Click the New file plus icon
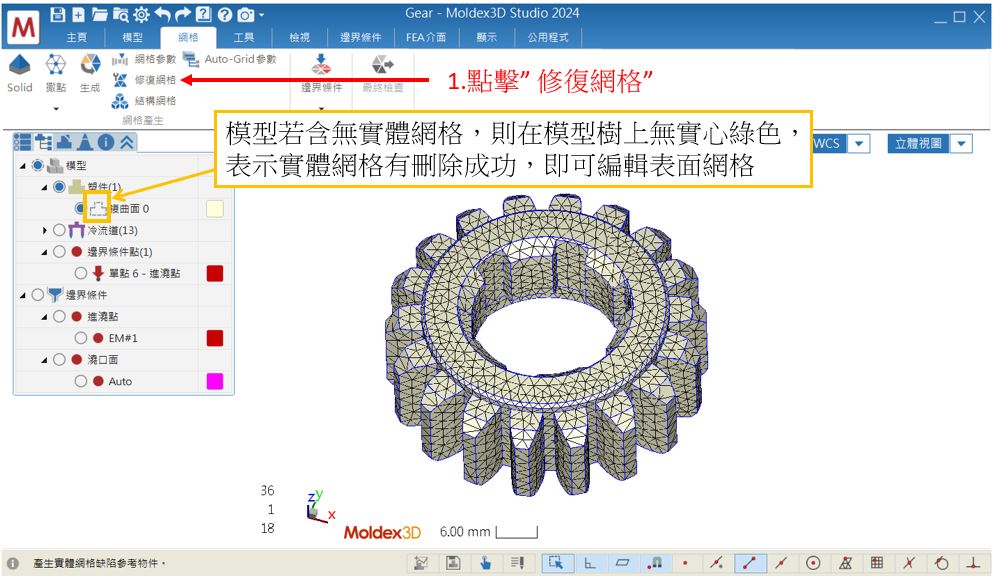The width and height of the screenshot is (993, 576). click(x=79, y=14)
